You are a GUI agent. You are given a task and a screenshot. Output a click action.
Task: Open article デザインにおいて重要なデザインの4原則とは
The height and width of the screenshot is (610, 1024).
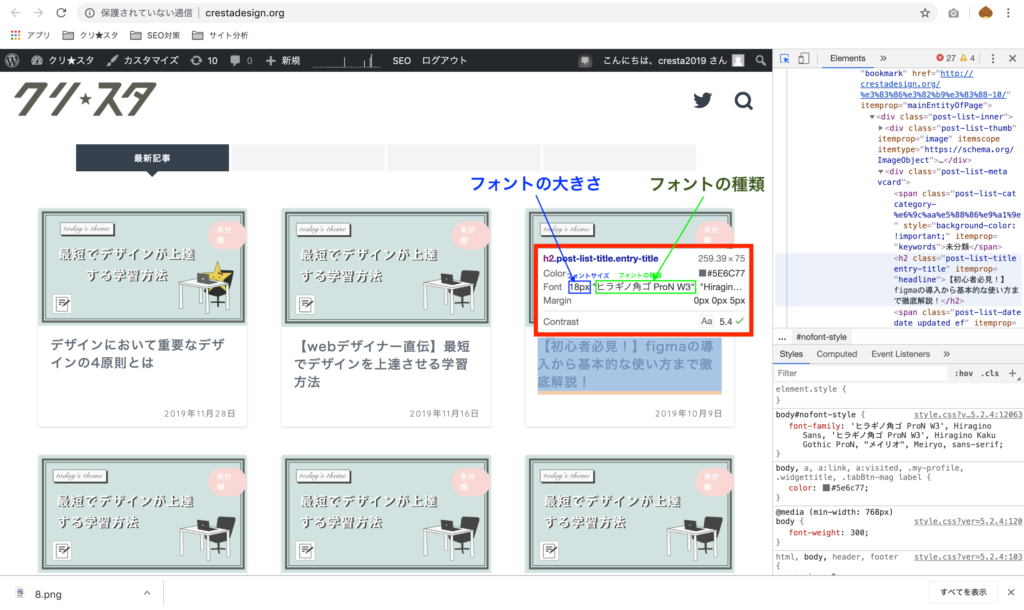pos(138,353)
